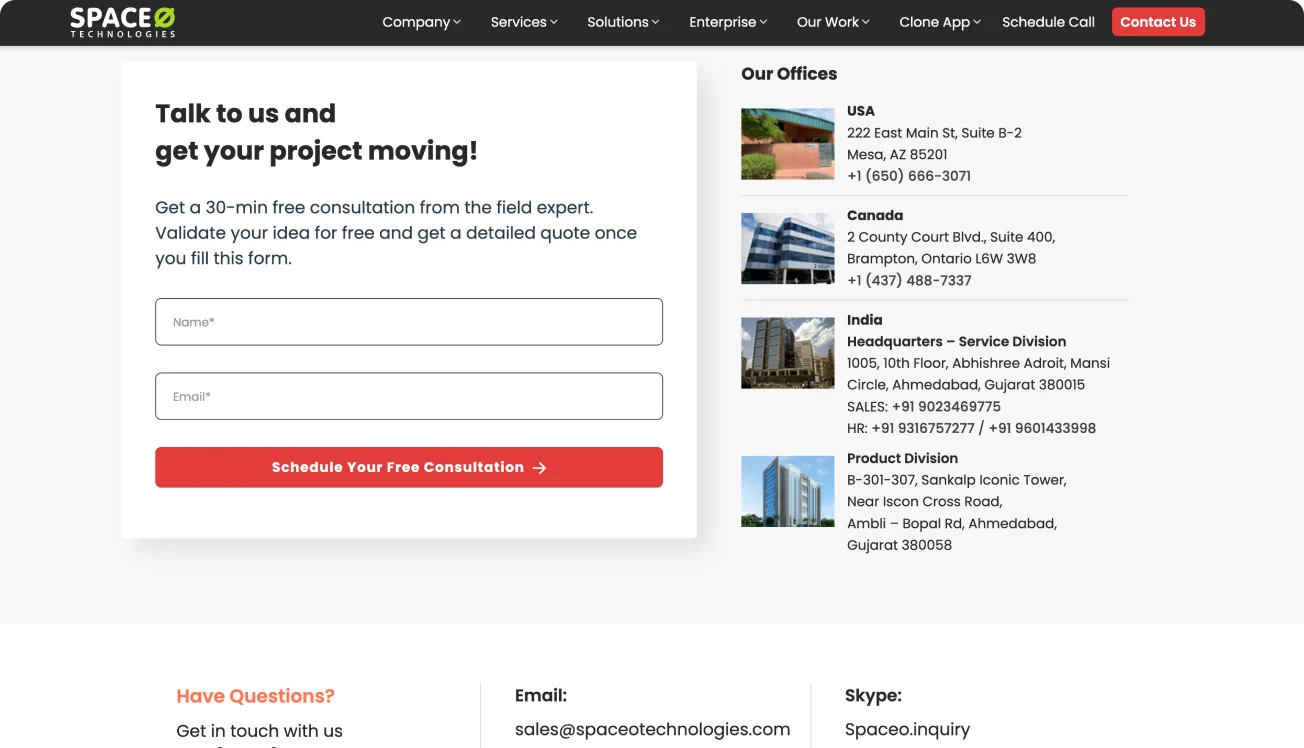
Task: Click the address '222 East Main St, Suite B-2'
Action: pyautogui.click(x=934, y=133)
